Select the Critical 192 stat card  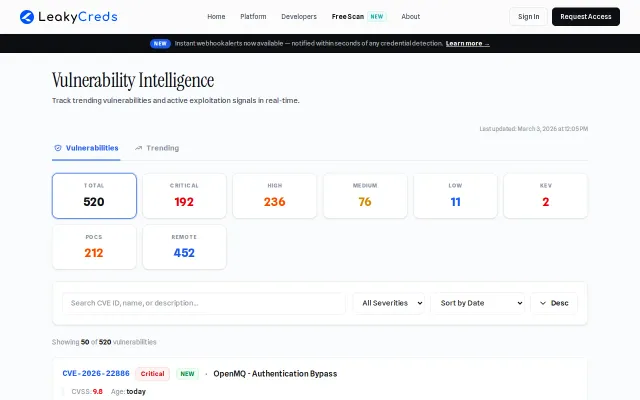coord(184,196)
